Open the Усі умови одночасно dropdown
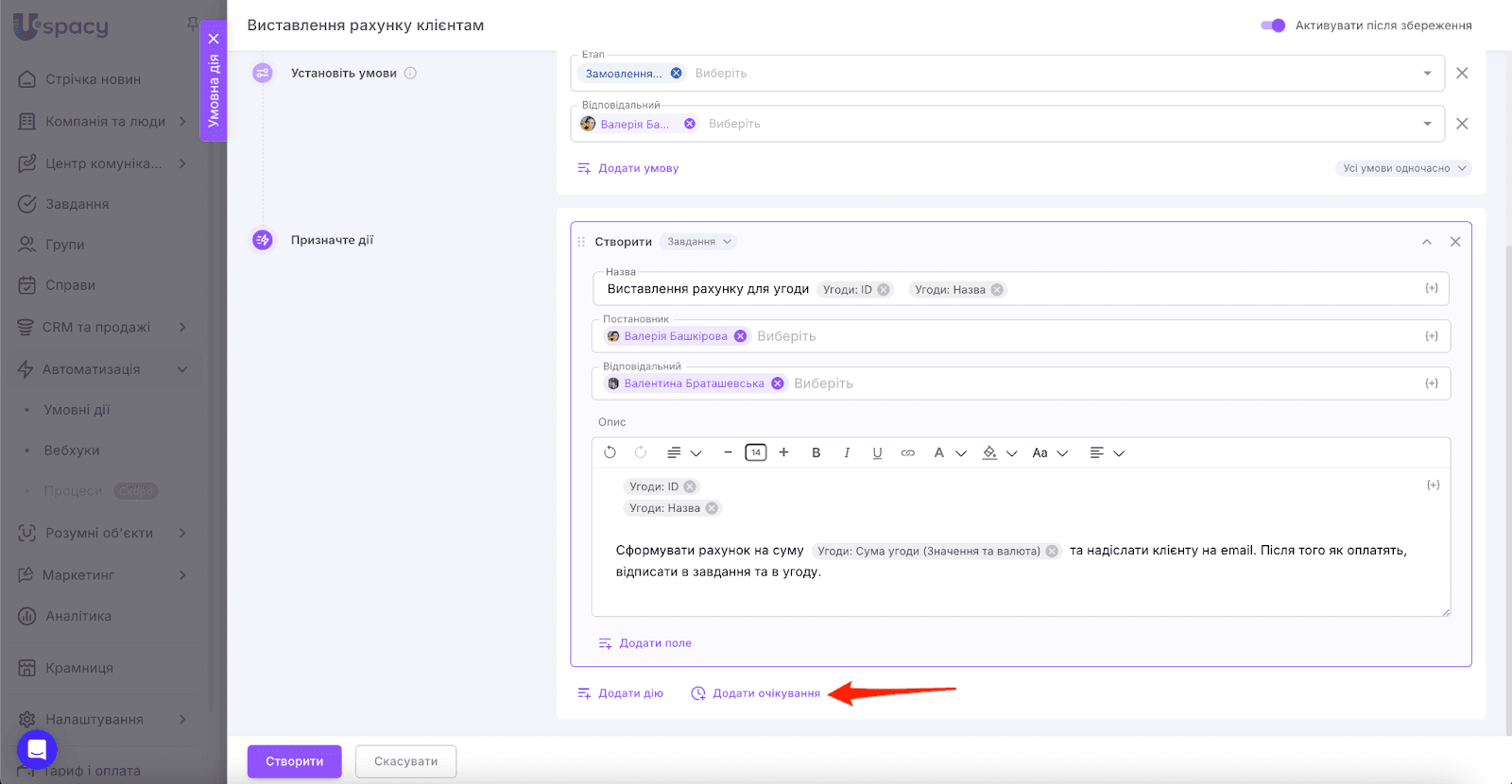 point(1404,168)
